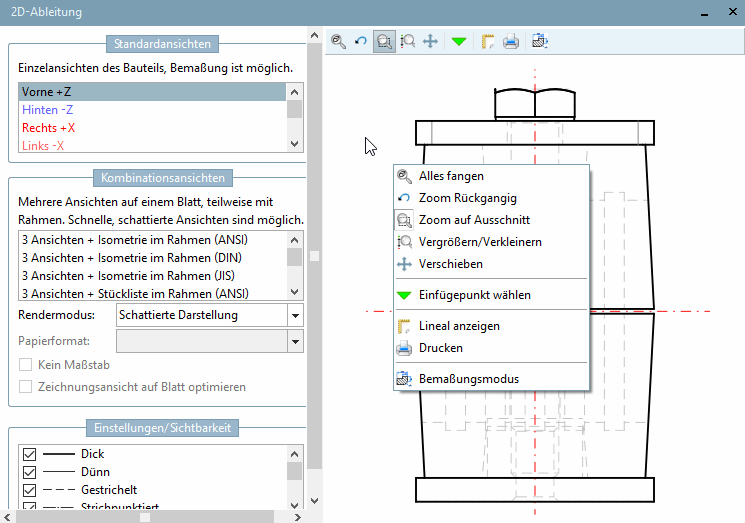
Task: Select the Hinten -Z view entry
Action: (x=46, y=110)
